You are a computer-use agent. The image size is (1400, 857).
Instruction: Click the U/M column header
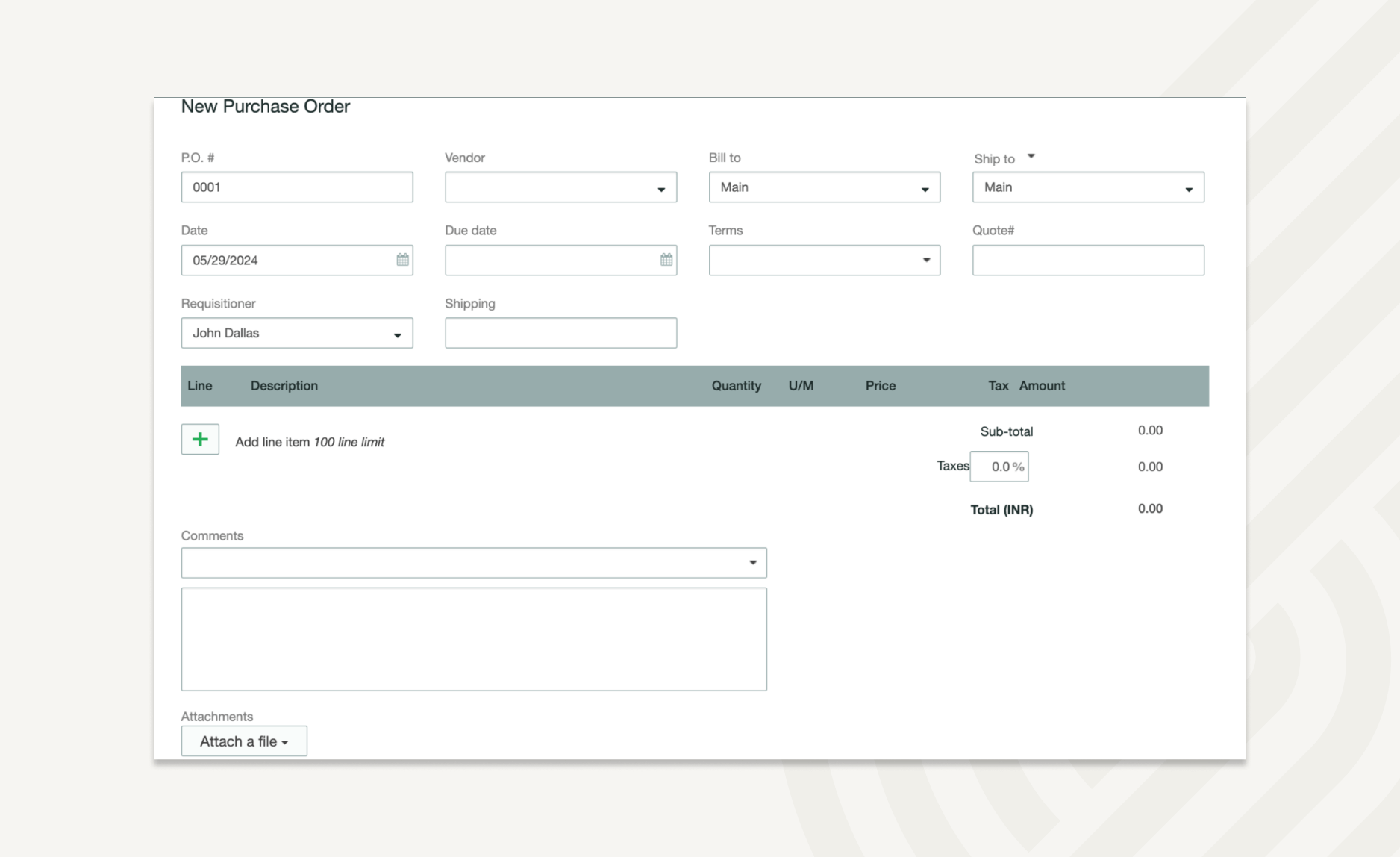coord(801,386)
